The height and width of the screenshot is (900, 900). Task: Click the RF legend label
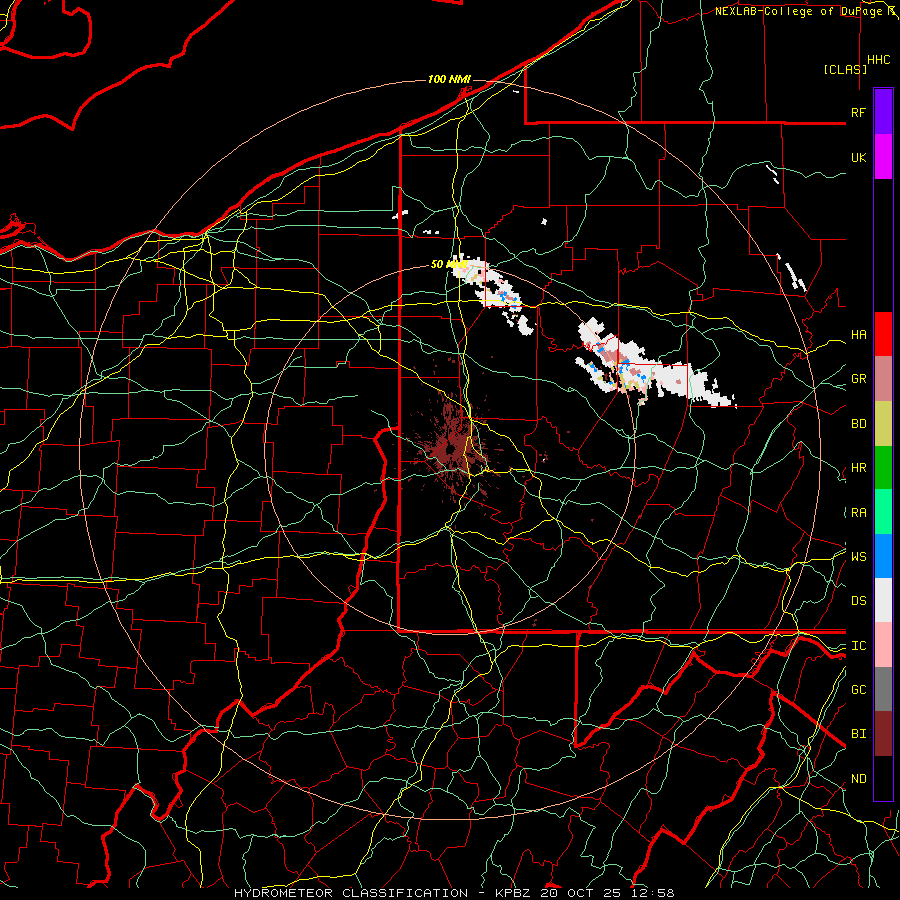pos(858,112)
